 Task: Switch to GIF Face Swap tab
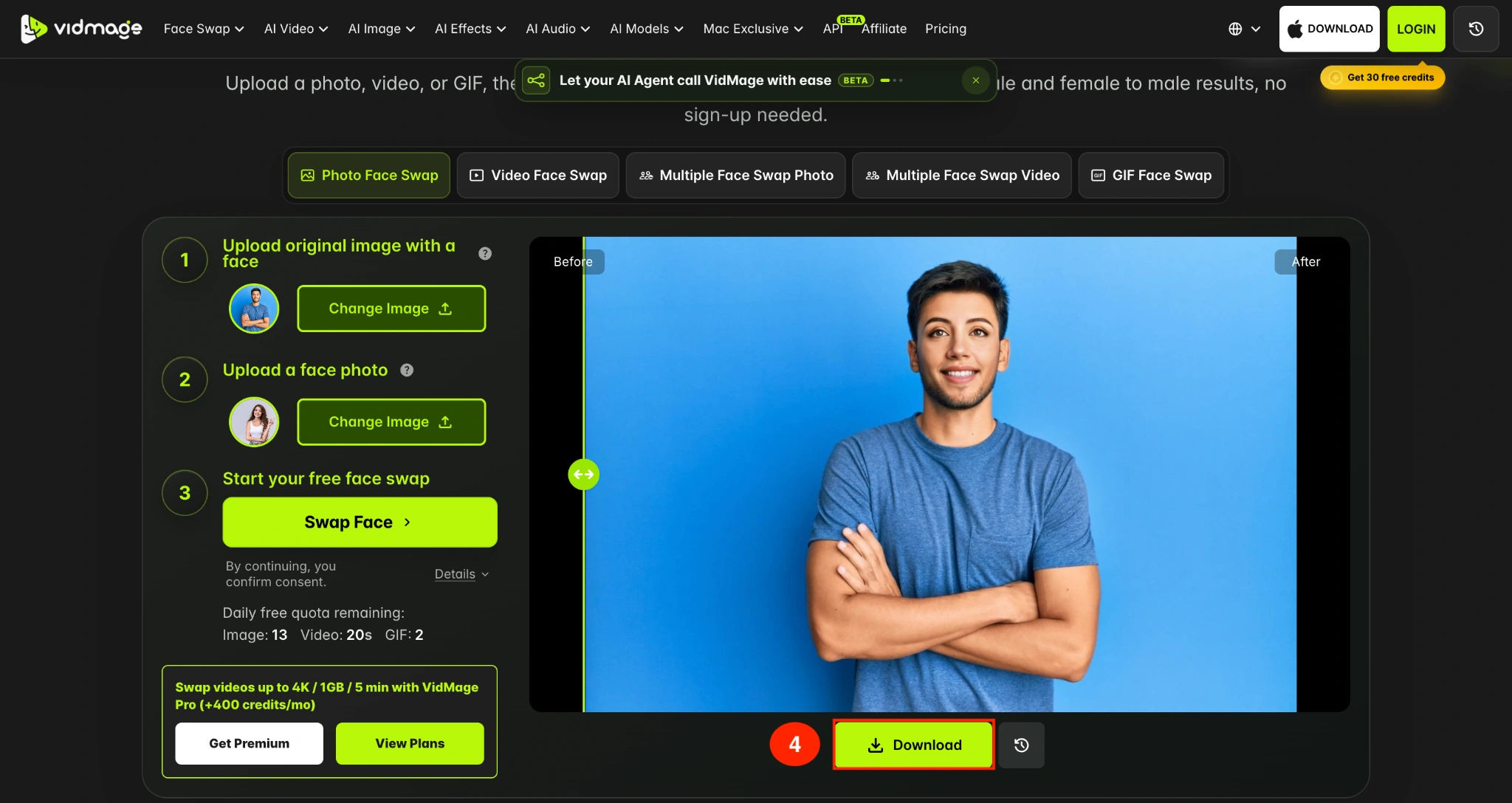[x=1151, y=175]
